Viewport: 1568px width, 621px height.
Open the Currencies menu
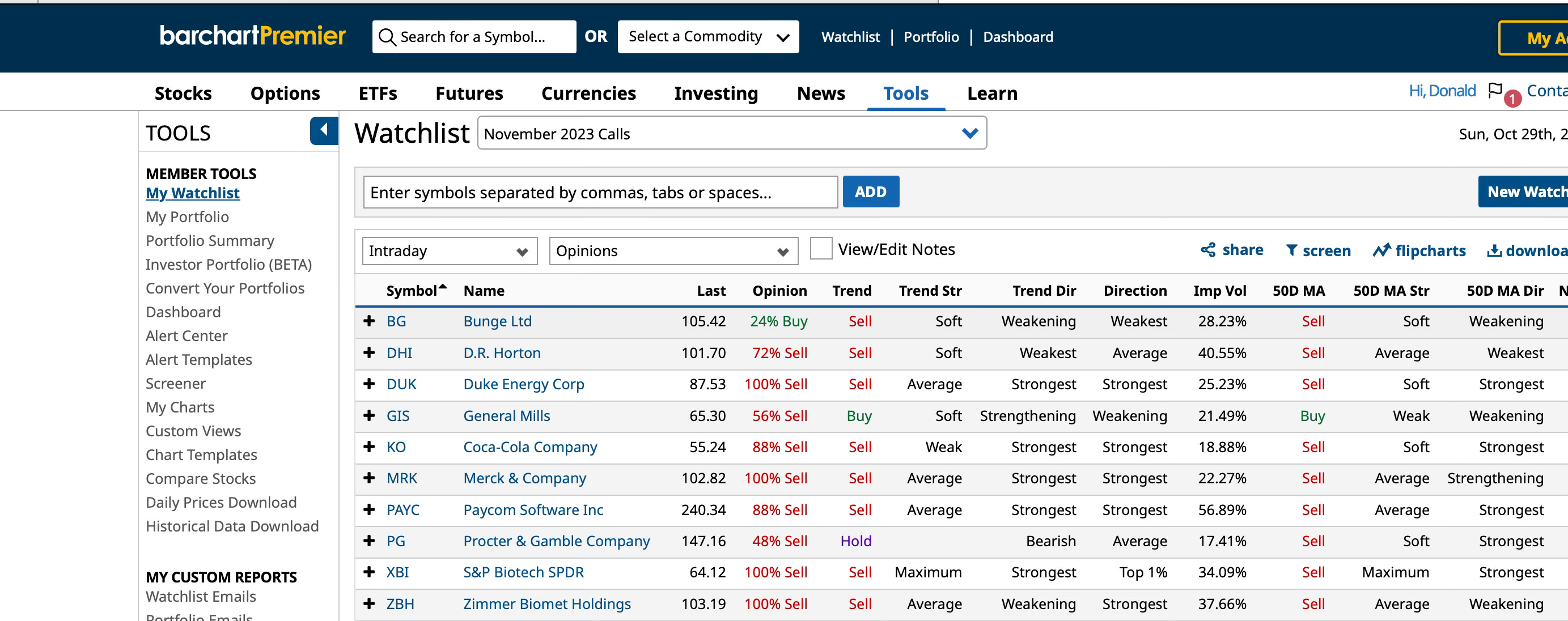point(588,93)
